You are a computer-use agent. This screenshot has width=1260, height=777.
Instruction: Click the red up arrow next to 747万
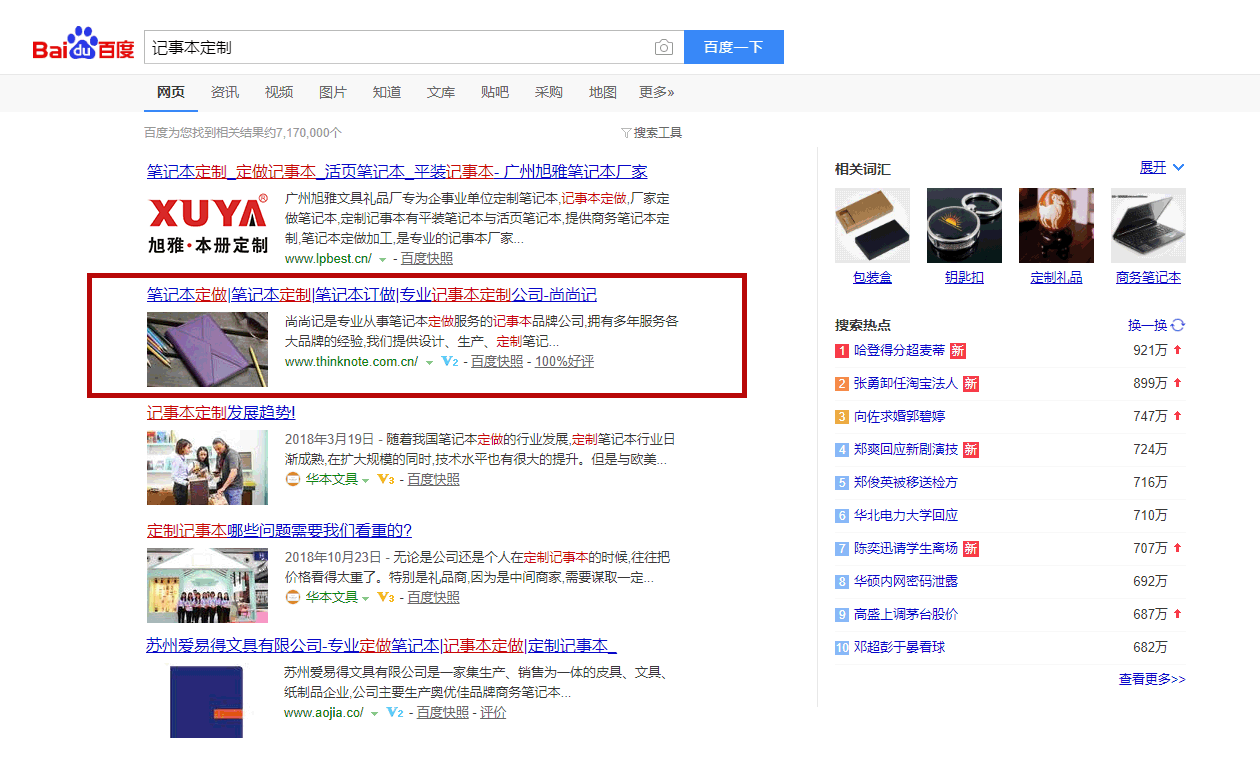click(x=1178, y=416)
